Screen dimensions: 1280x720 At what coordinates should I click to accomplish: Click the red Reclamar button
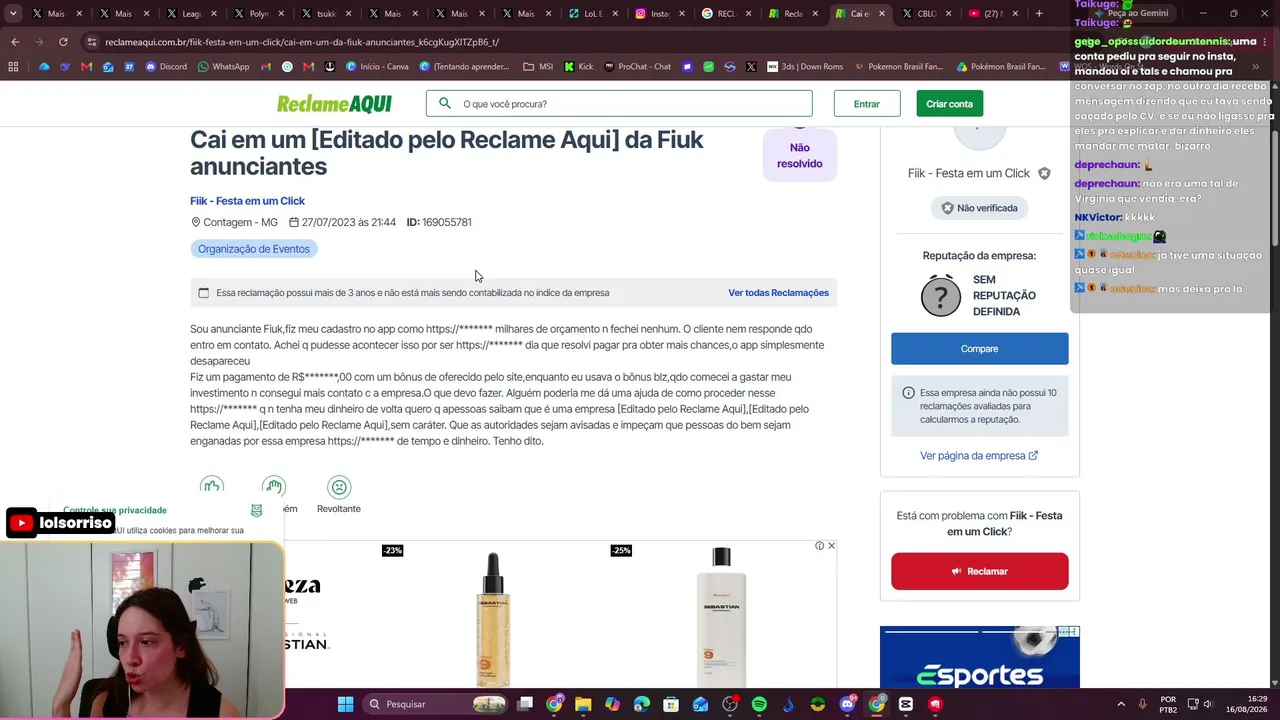click(x=979, y=571)
